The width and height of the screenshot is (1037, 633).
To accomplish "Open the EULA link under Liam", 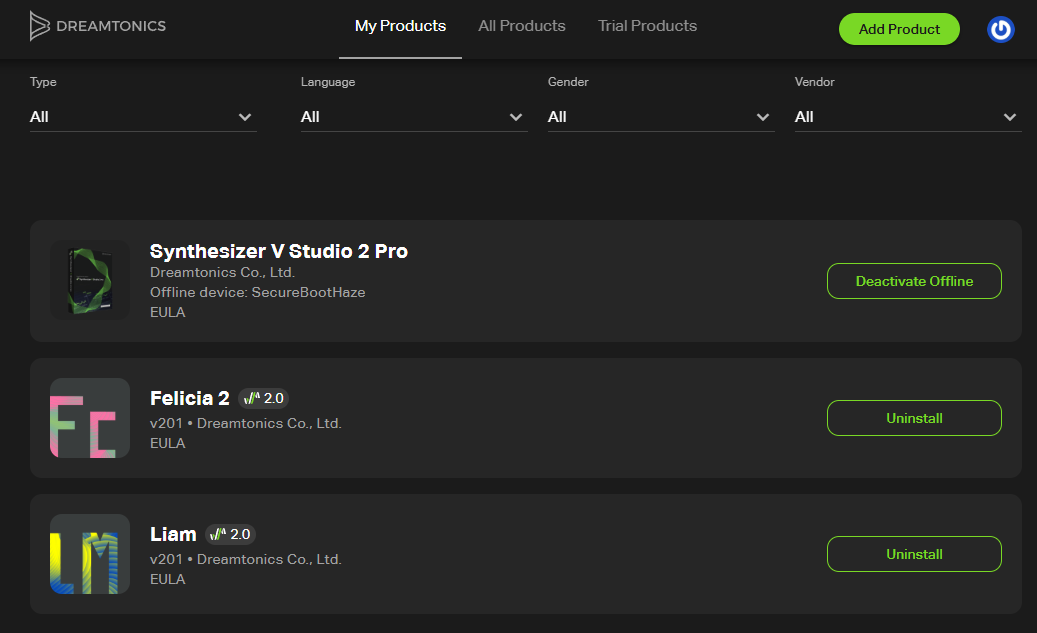I will 167,579.
